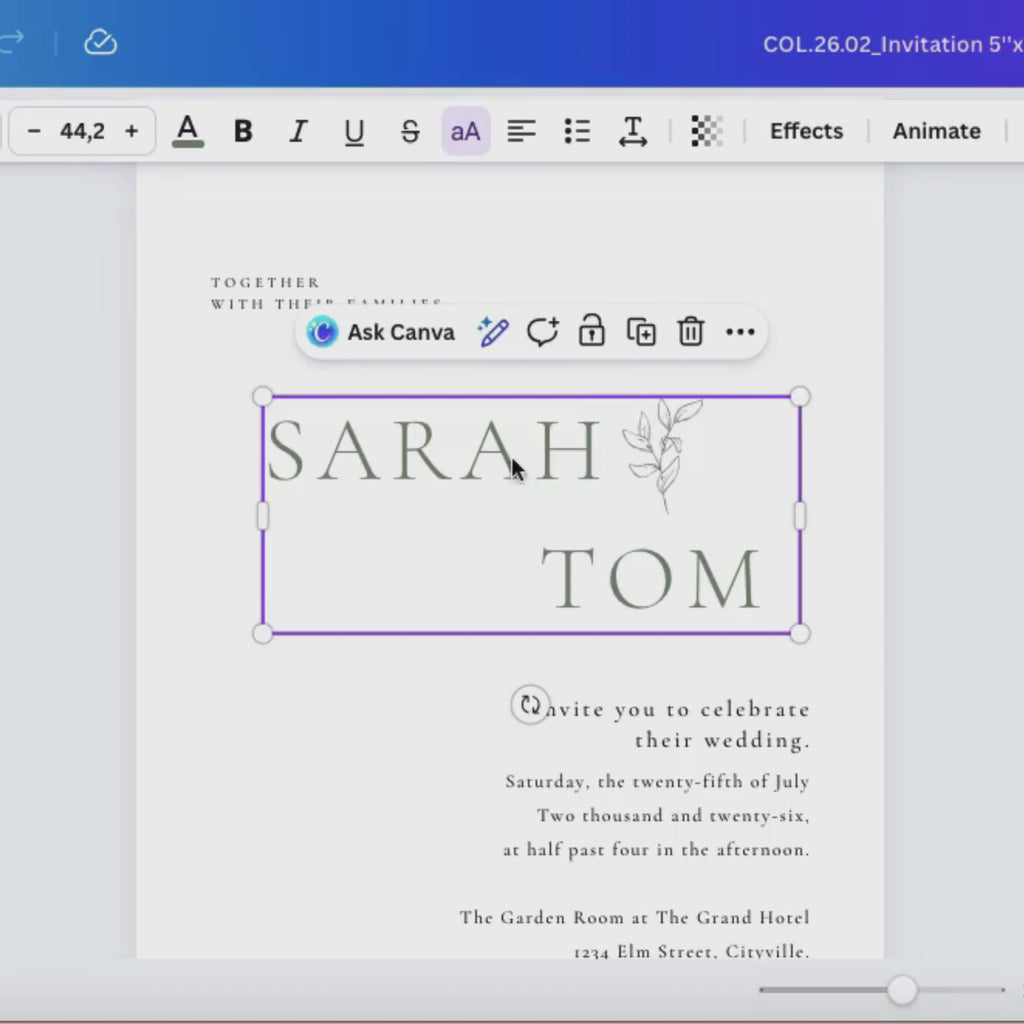Add a comment to the element

point(543,332)
